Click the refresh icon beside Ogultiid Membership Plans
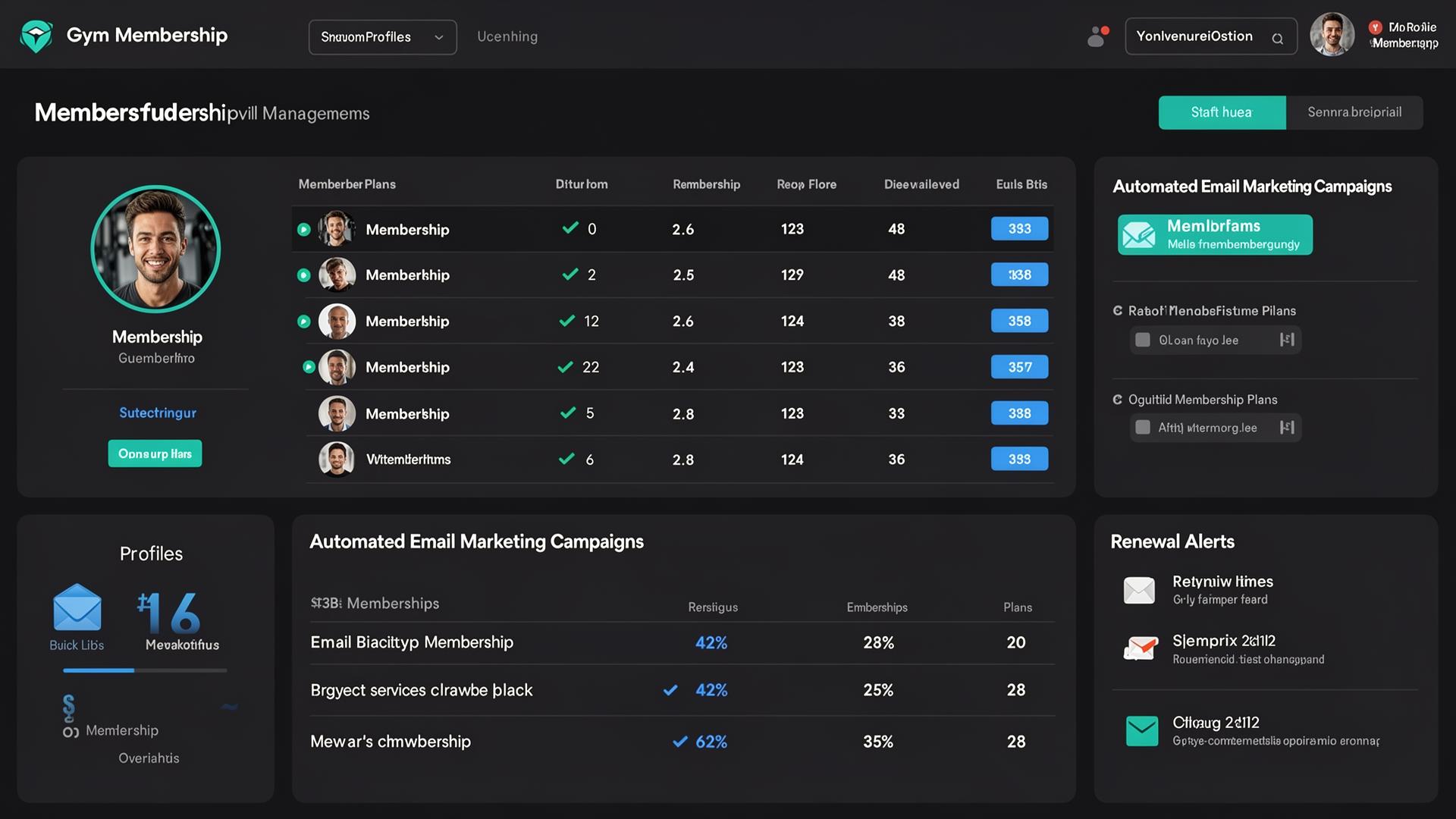The width and height of the screenshot is (1456, 819). tap(1118, 400)
